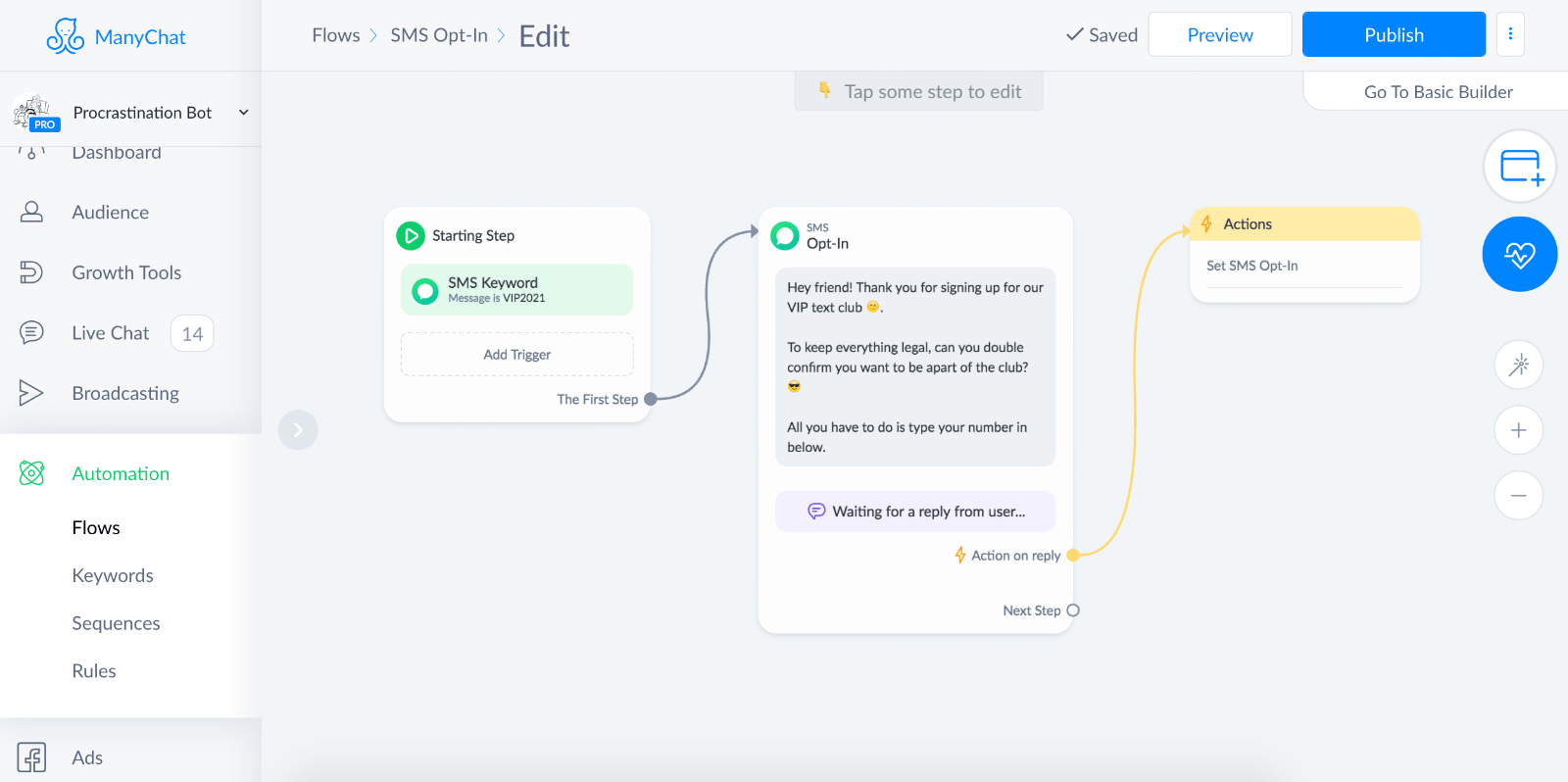Click the Publish button

1394,34
